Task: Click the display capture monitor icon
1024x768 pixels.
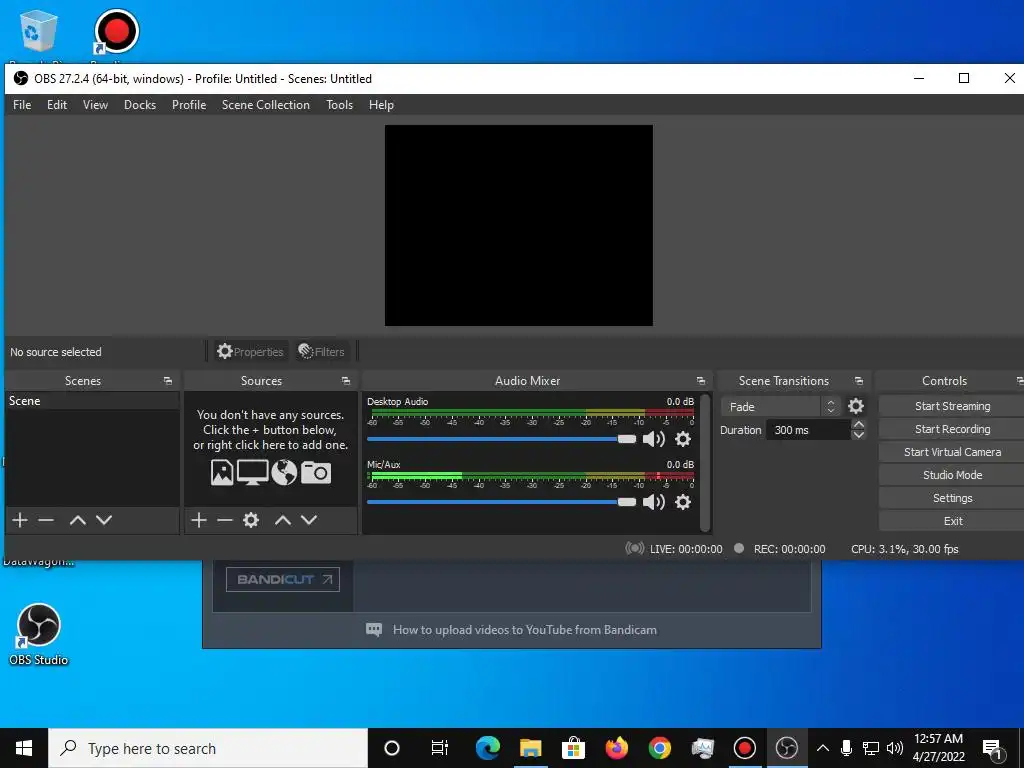Action: (253, 472)
